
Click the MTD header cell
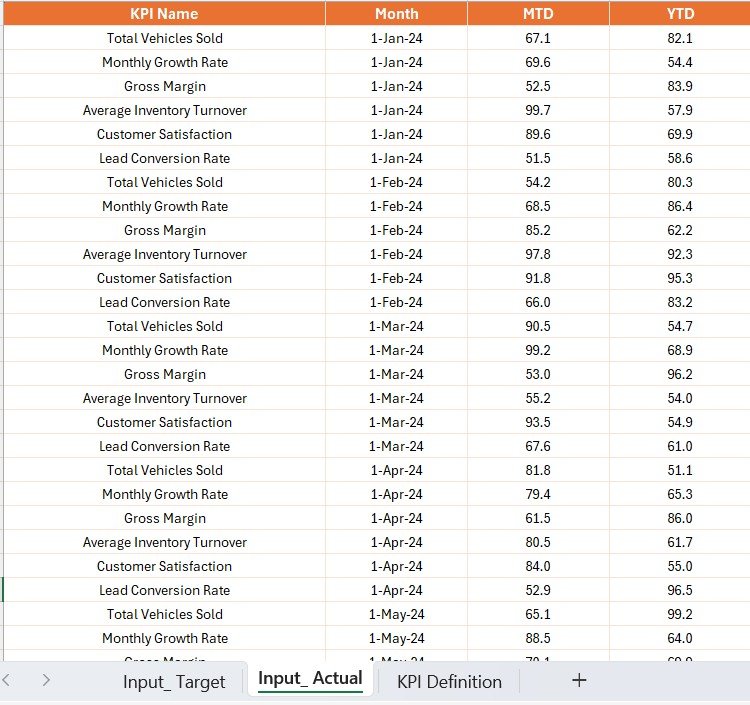[x=538, y=14]
